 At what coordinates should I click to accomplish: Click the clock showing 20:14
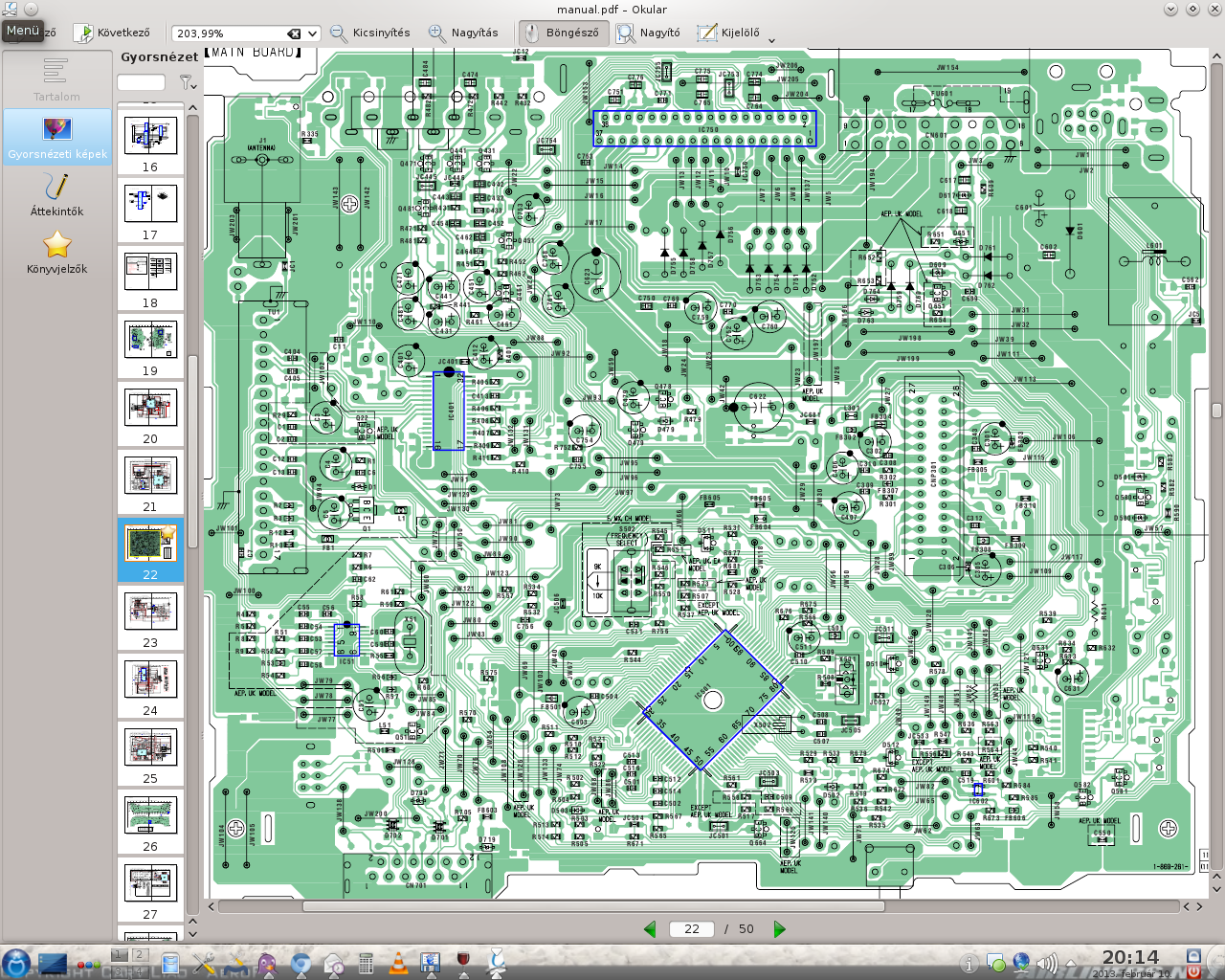1130,957
